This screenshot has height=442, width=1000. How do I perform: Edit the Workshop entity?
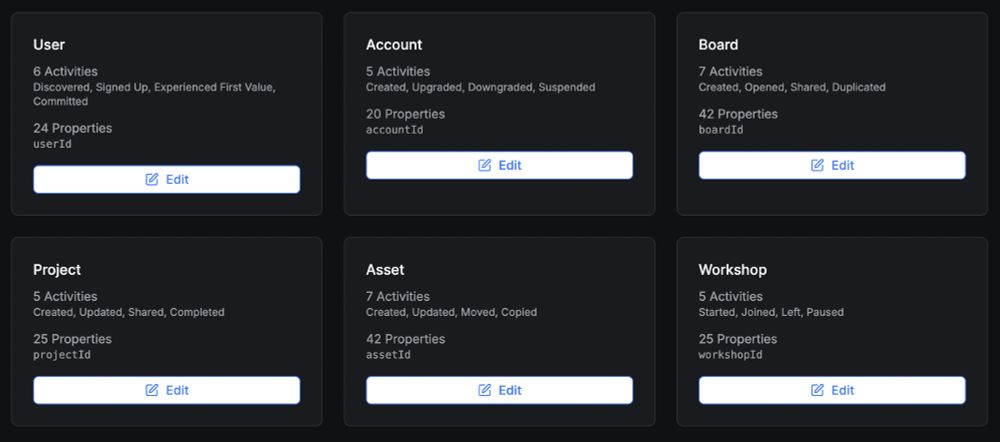click(832, 390)
